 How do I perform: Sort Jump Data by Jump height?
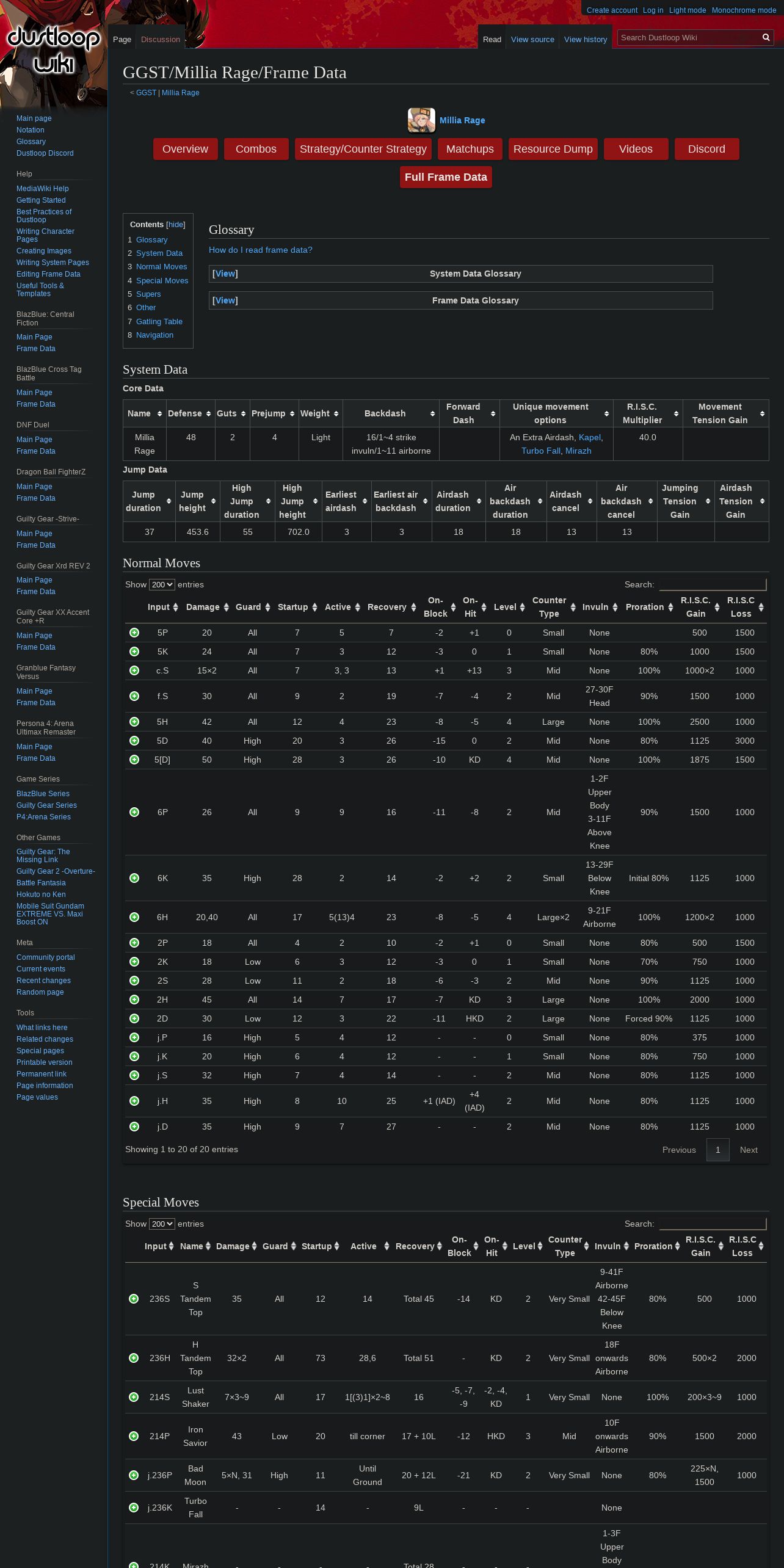coord(198,501)
